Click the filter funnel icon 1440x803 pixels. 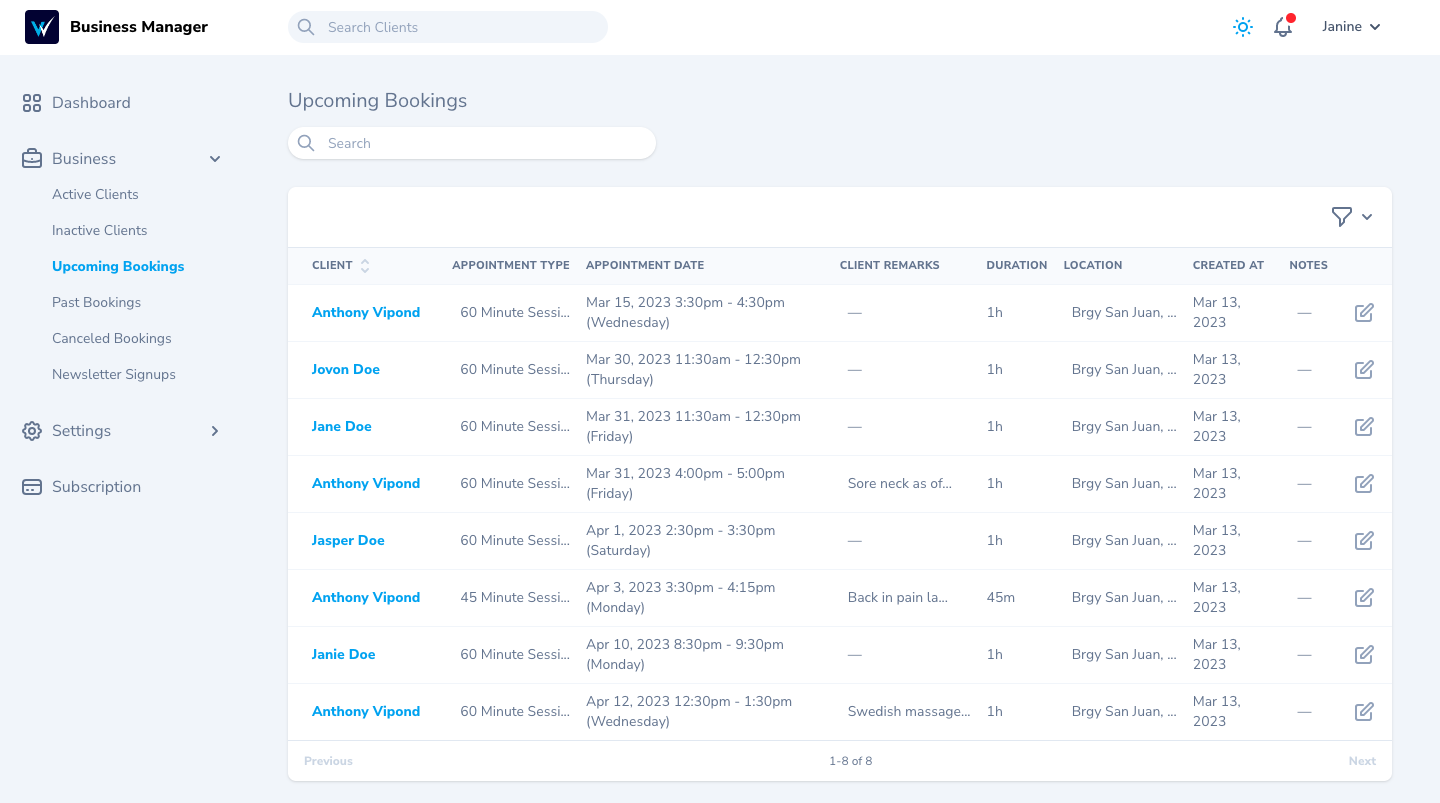click(x=1342, y=217)
